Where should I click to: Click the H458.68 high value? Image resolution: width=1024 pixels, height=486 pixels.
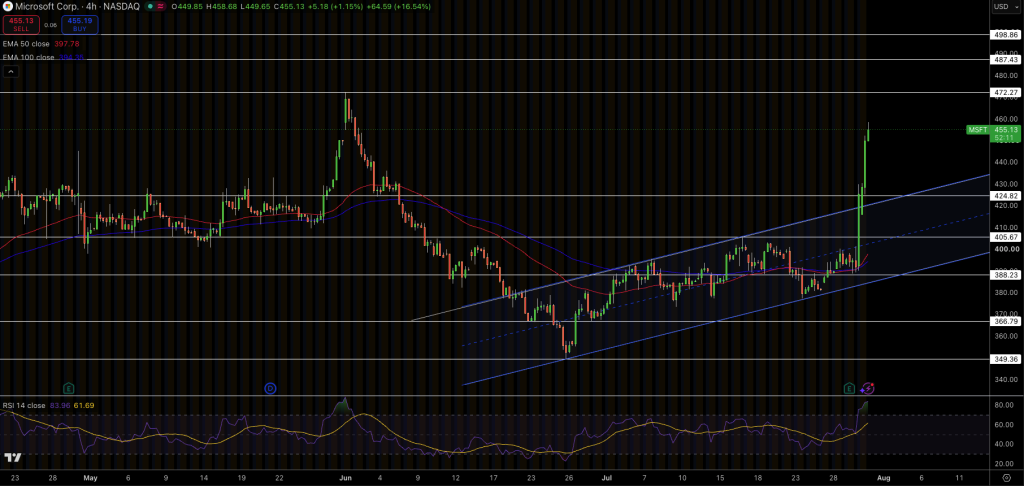(221, 6)
